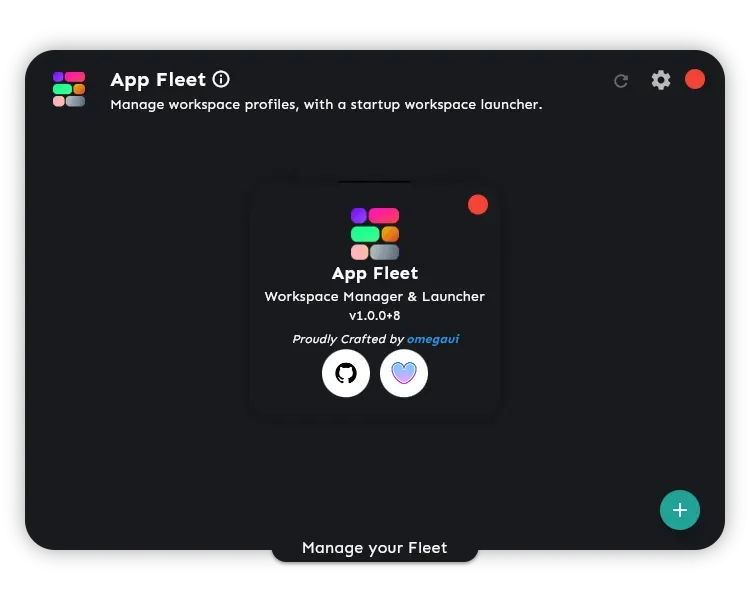Open the omegaui author link
This screenshot has width=750, height=600.
pyautogui.click(x=433, y=339)
